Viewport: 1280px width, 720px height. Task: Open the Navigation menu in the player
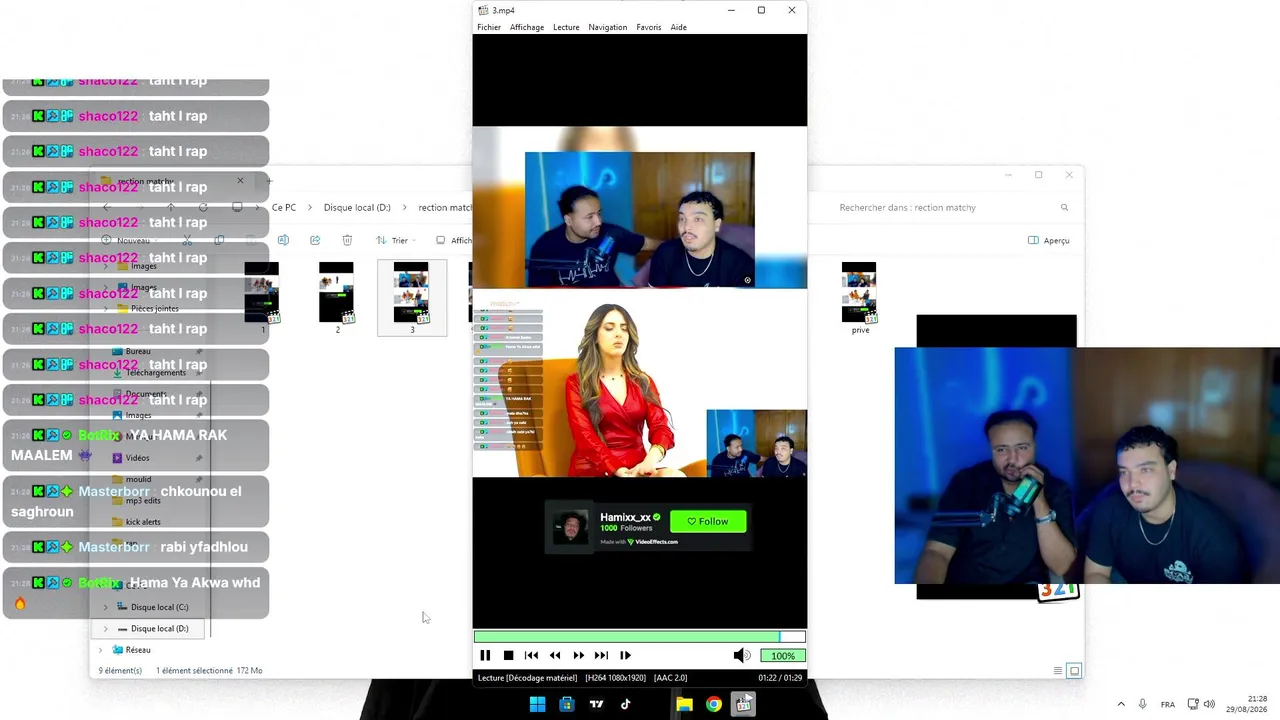pyautogui.click(x=608, y=27)
